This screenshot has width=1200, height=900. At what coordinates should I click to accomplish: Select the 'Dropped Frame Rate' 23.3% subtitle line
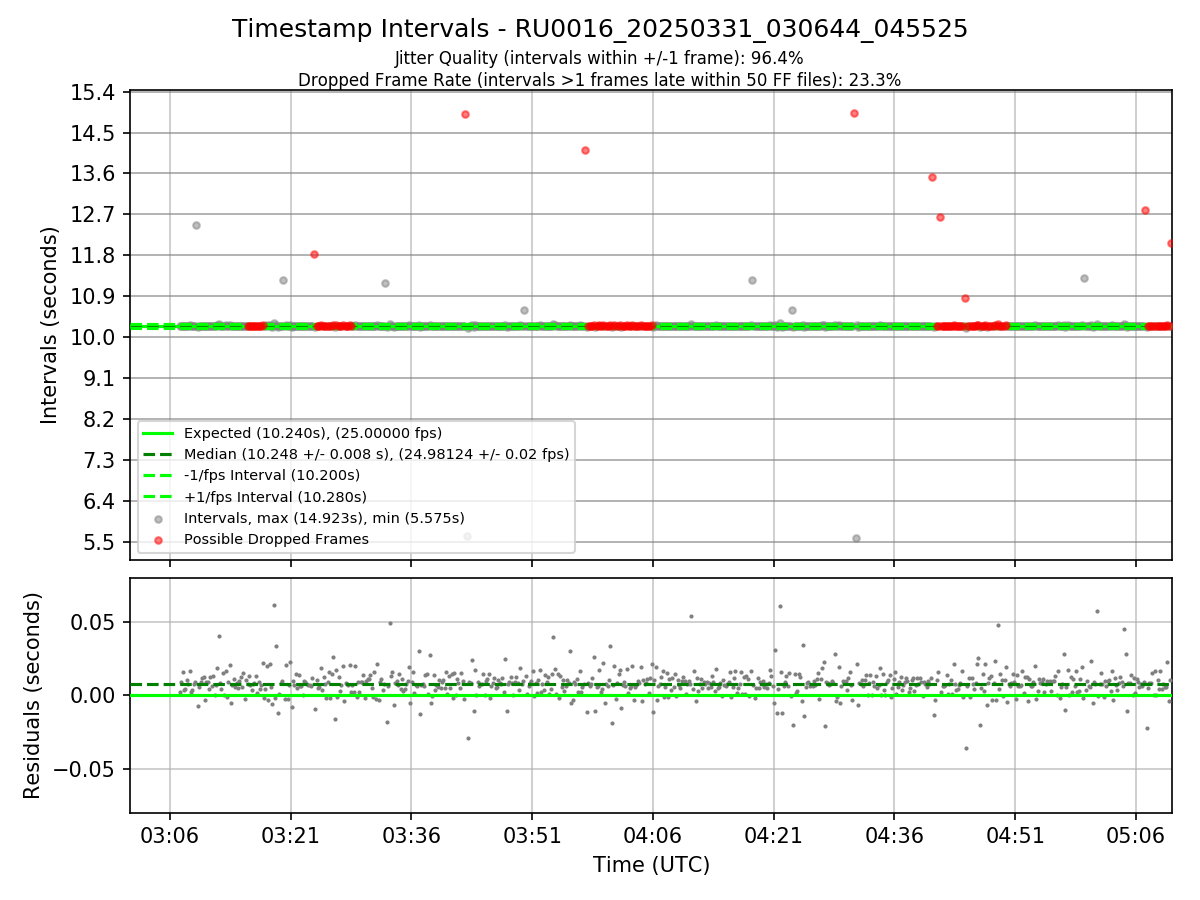tap(600, 80)
